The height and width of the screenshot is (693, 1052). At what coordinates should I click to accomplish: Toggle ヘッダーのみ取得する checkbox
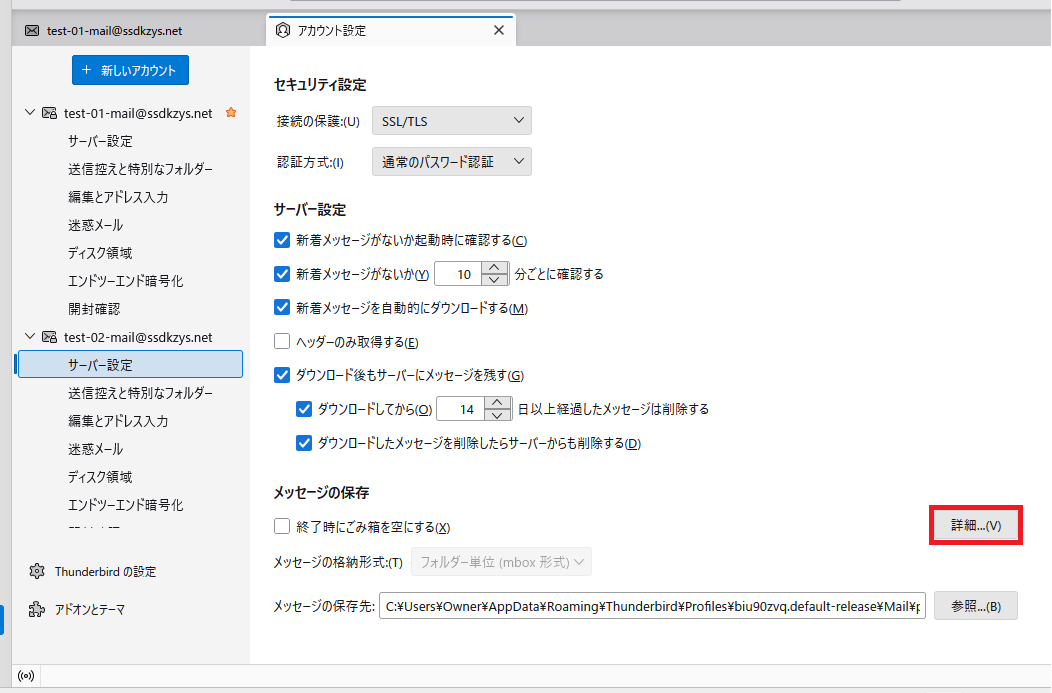(282, 342)
